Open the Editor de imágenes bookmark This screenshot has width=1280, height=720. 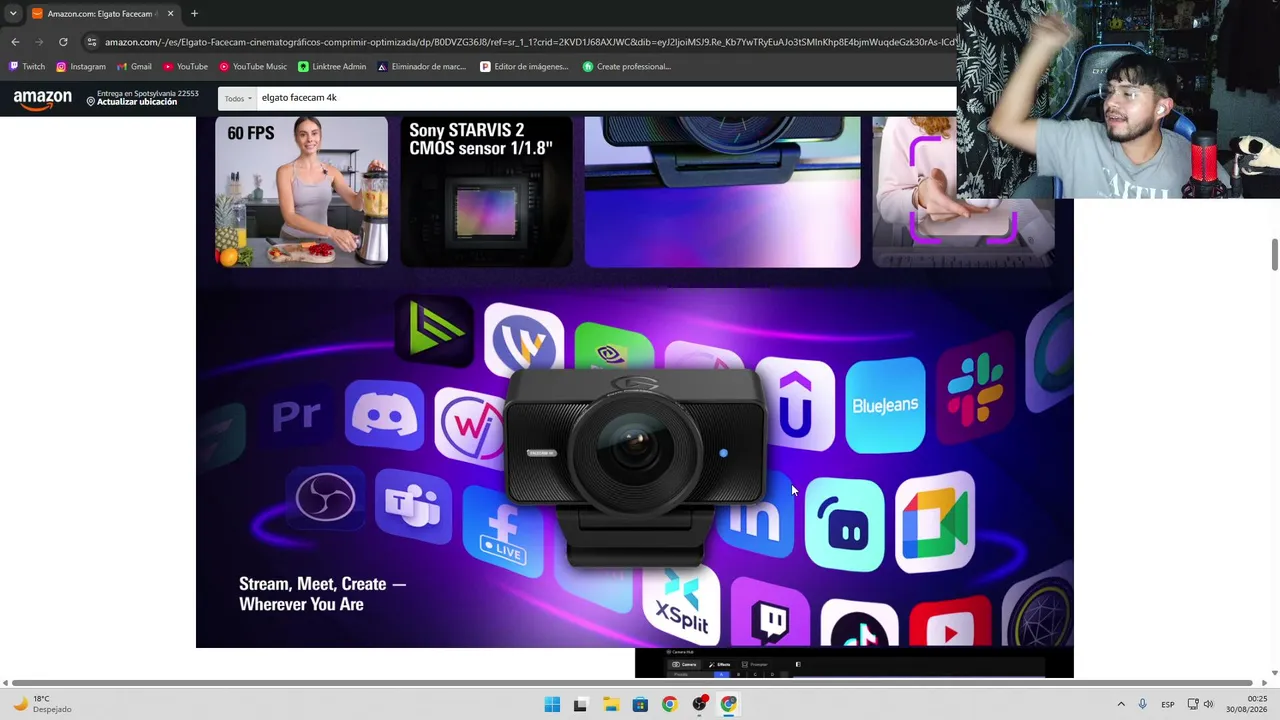(524, 67)
